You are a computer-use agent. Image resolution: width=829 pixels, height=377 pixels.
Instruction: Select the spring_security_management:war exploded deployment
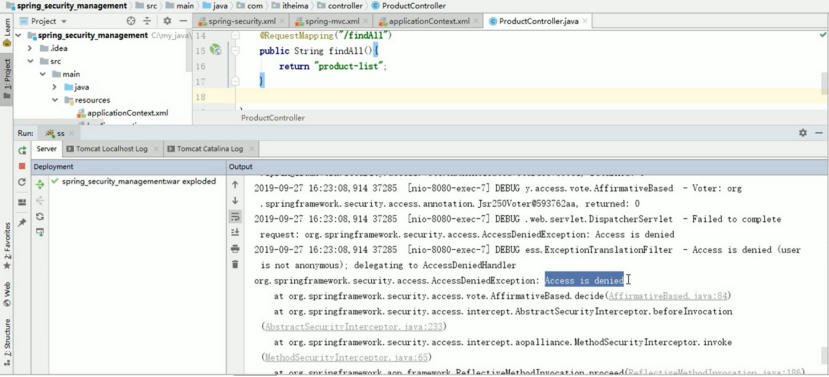[134, 181]
